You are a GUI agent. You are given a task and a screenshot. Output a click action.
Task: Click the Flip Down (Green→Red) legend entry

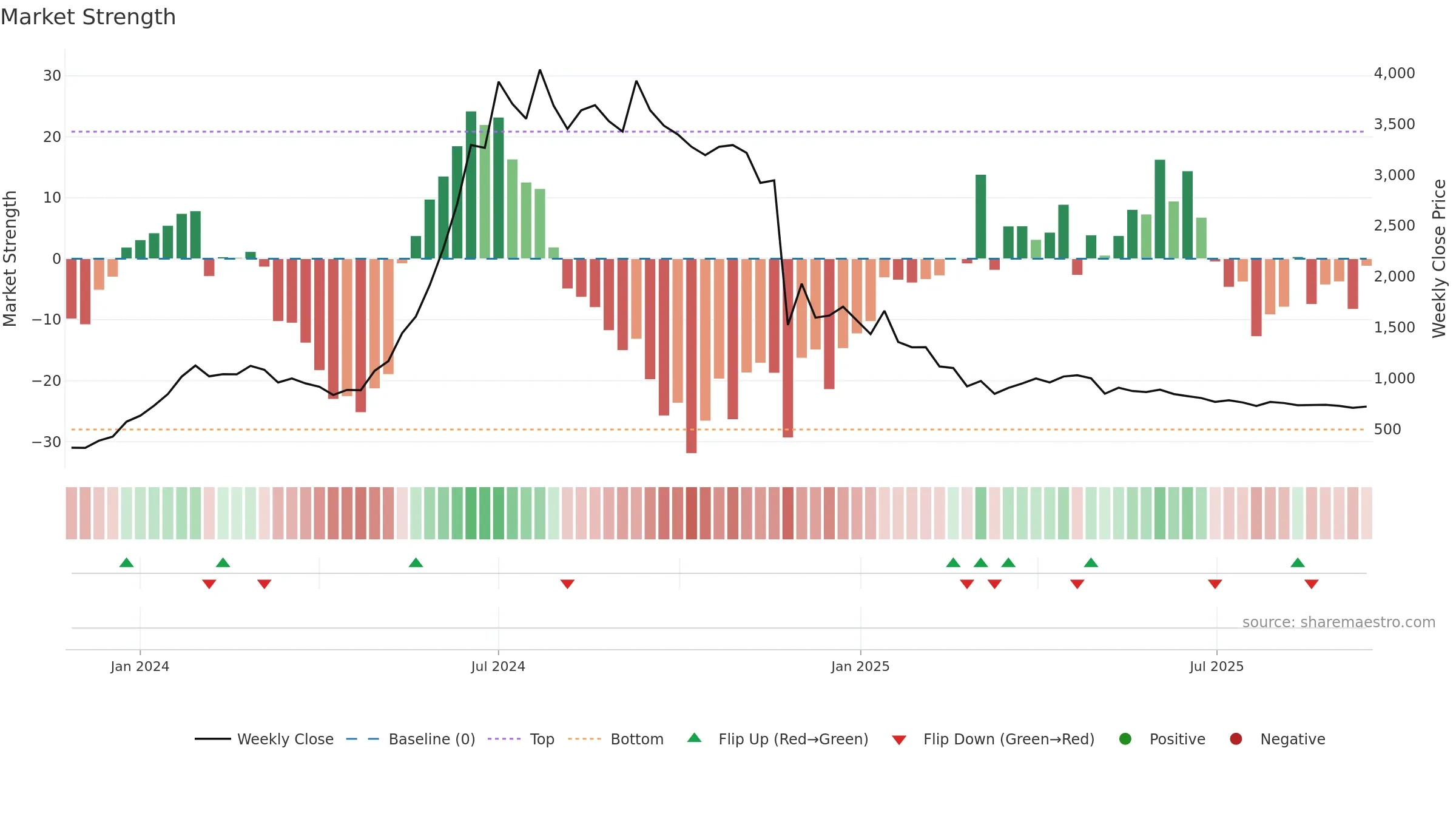click(993, 739)
